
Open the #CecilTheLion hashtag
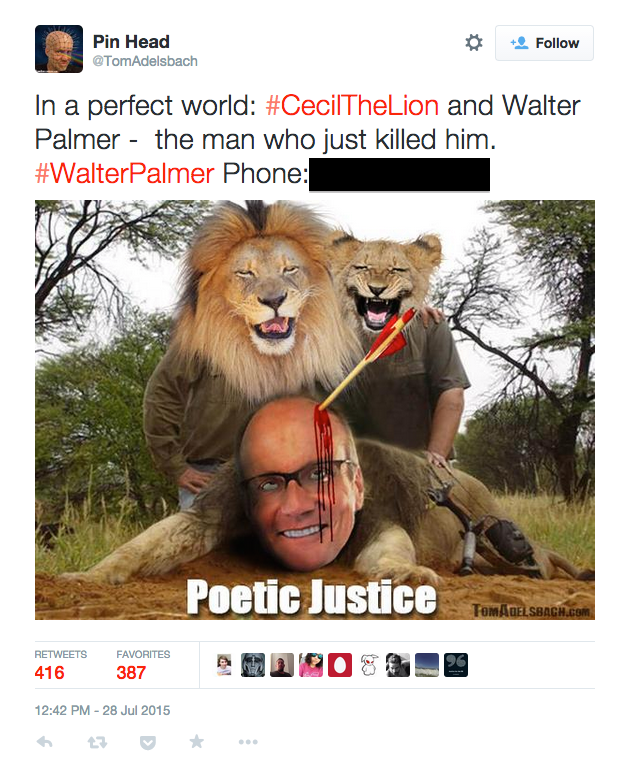point(352,106)
